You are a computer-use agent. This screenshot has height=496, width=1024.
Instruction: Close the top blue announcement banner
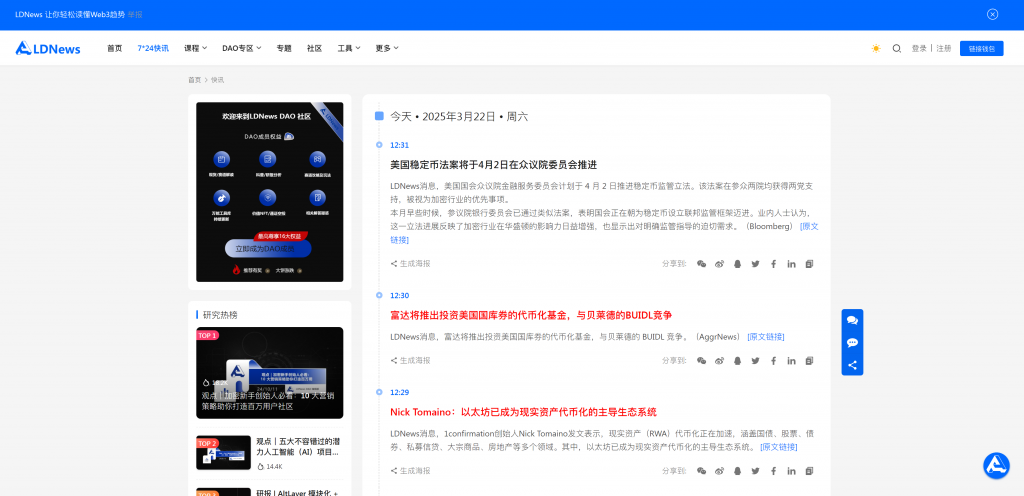(x=993, y=14)
